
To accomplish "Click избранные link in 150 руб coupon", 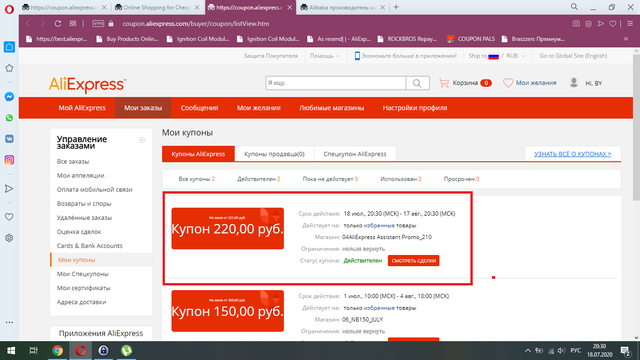I will click(x=379, y=308).
